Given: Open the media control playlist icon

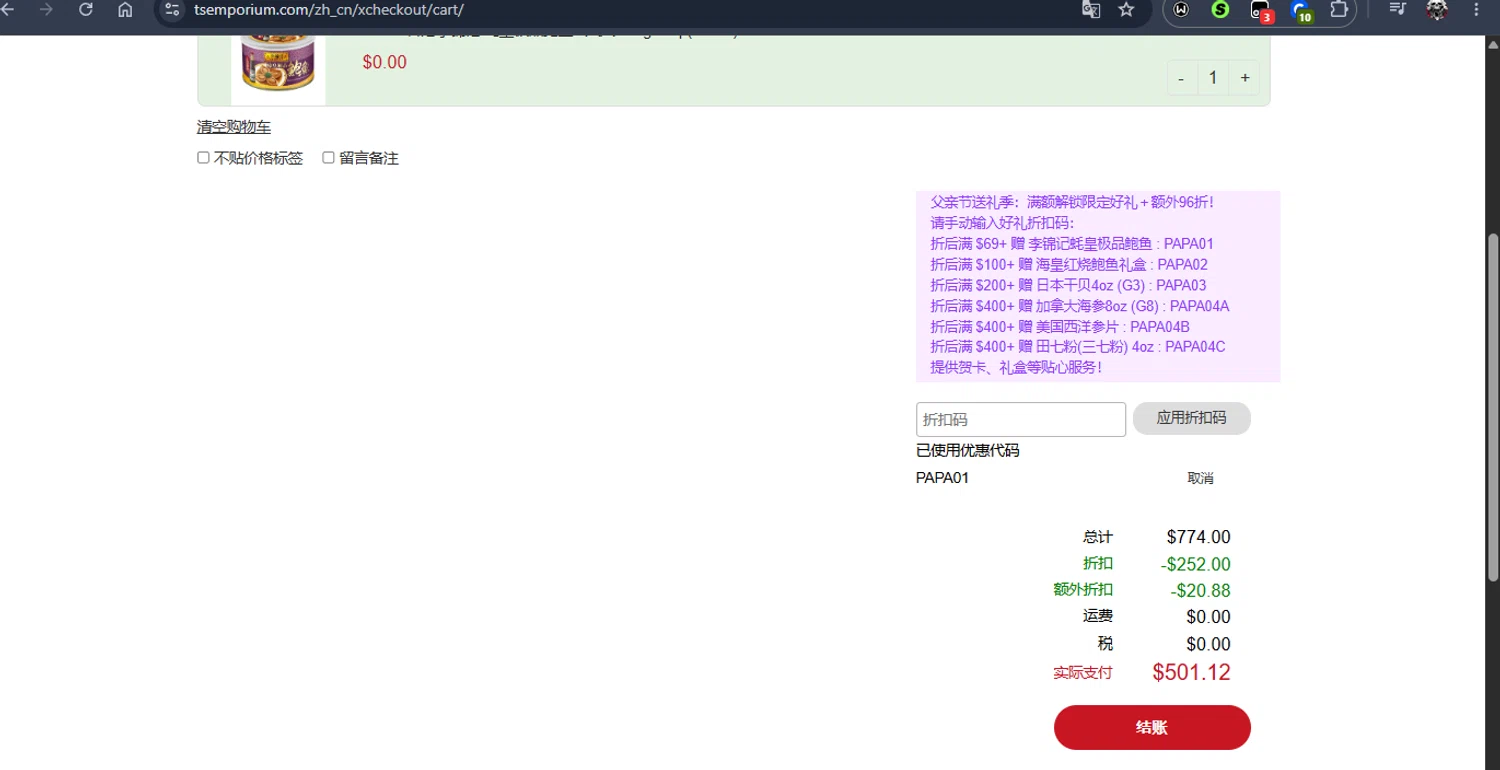Looking at the screenshot, I should tap(1398, 9).
